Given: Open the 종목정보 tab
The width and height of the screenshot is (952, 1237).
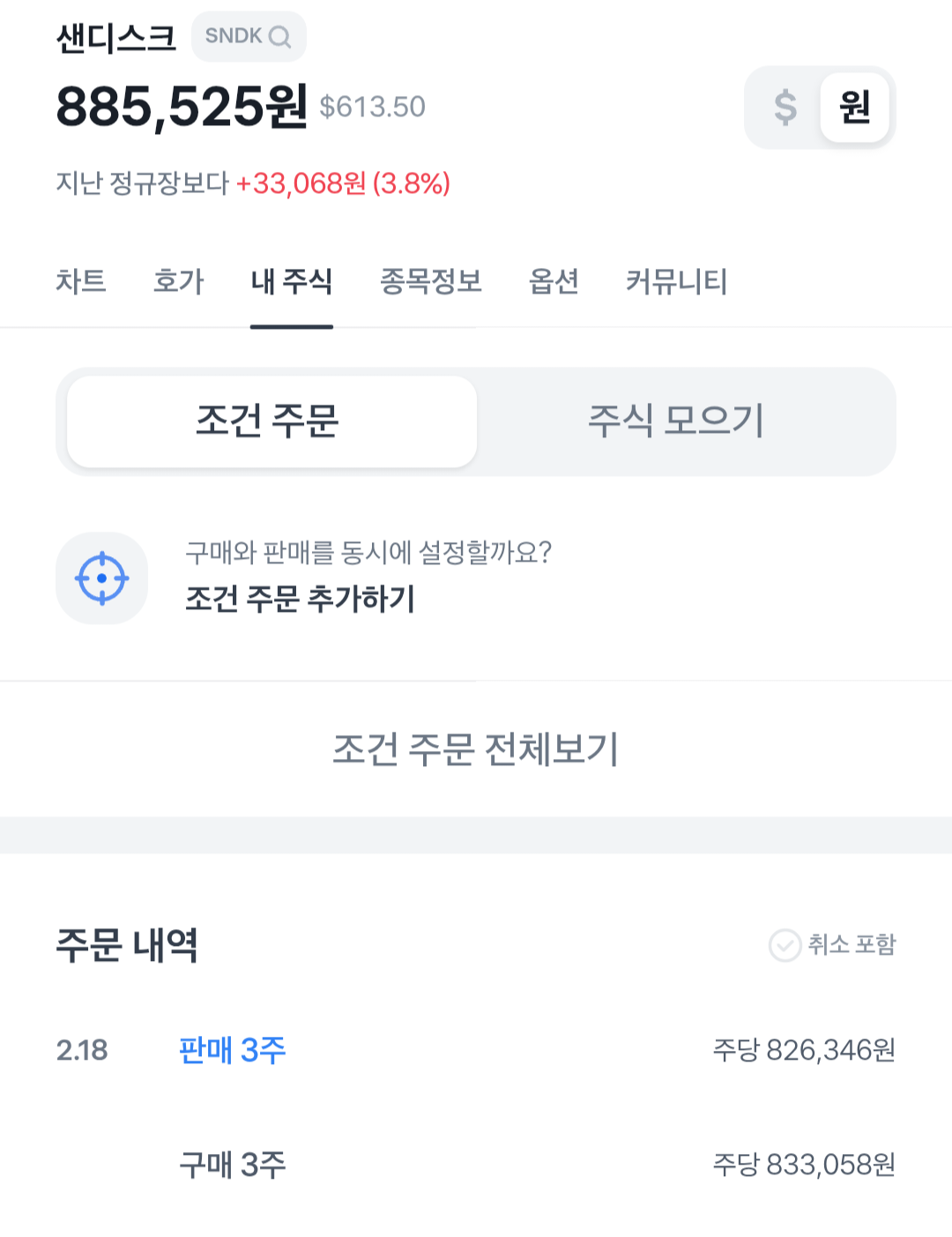Looking at the screenshot, I should click(430, 282).
